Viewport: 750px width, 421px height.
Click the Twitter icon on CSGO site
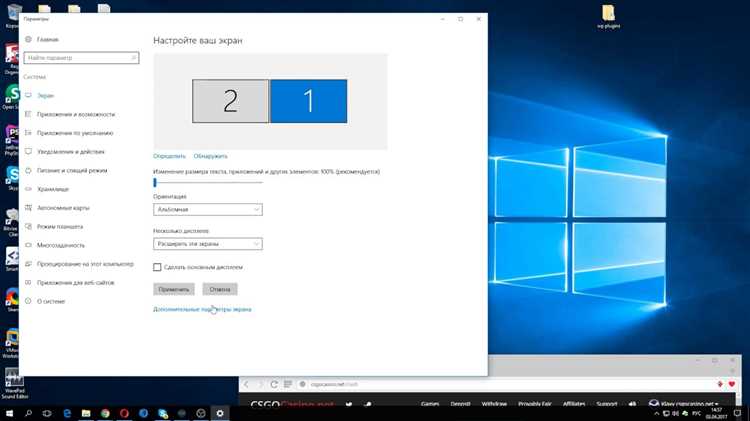tap(349, 404)
